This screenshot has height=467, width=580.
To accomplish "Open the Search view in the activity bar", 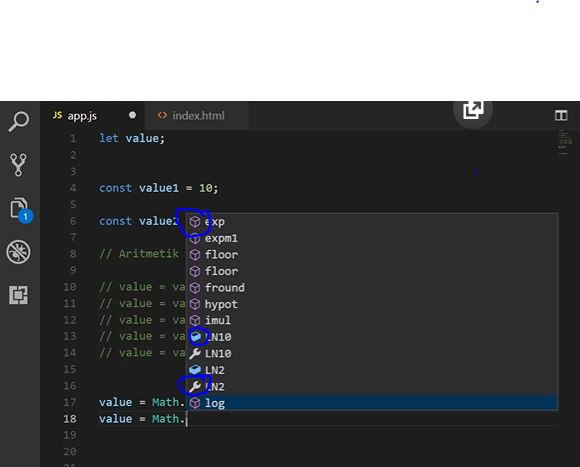I will pos(18,121).
